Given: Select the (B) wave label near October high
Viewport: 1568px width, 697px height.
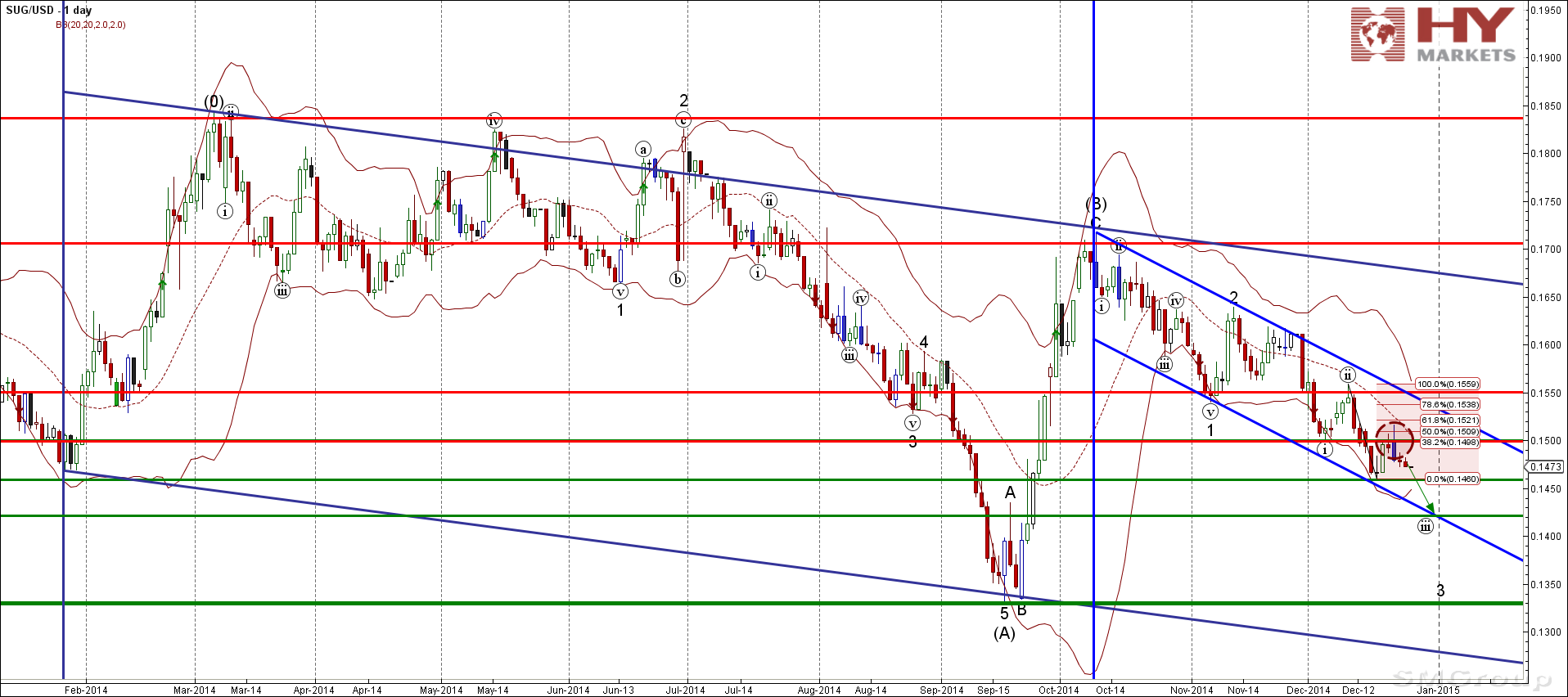Looking at the screenshot, I should point(1096,204).
